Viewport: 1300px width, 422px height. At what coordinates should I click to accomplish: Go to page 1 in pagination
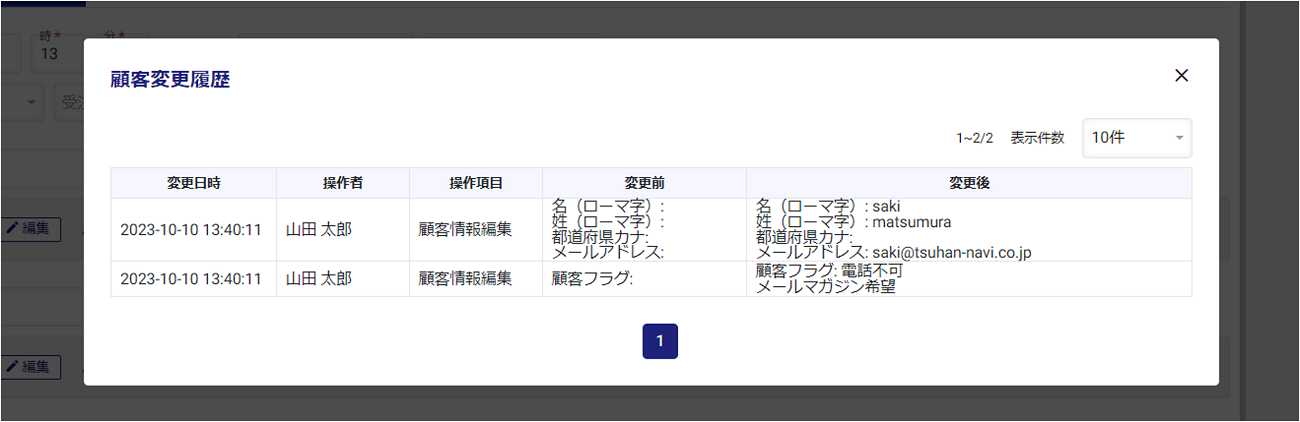[x=660, y=341]
